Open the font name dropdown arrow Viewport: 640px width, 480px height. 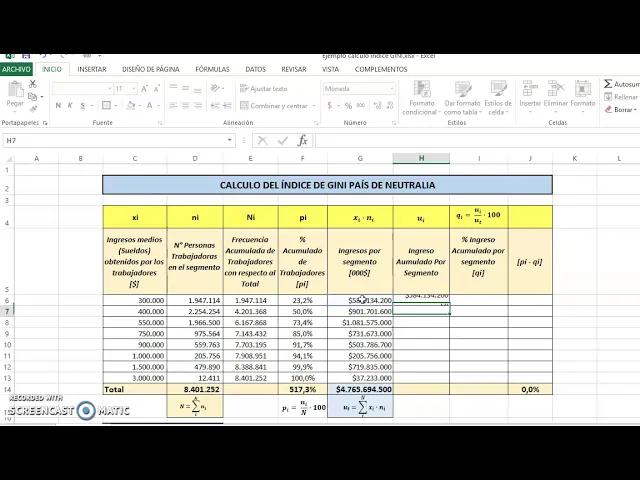click(109, 89)
